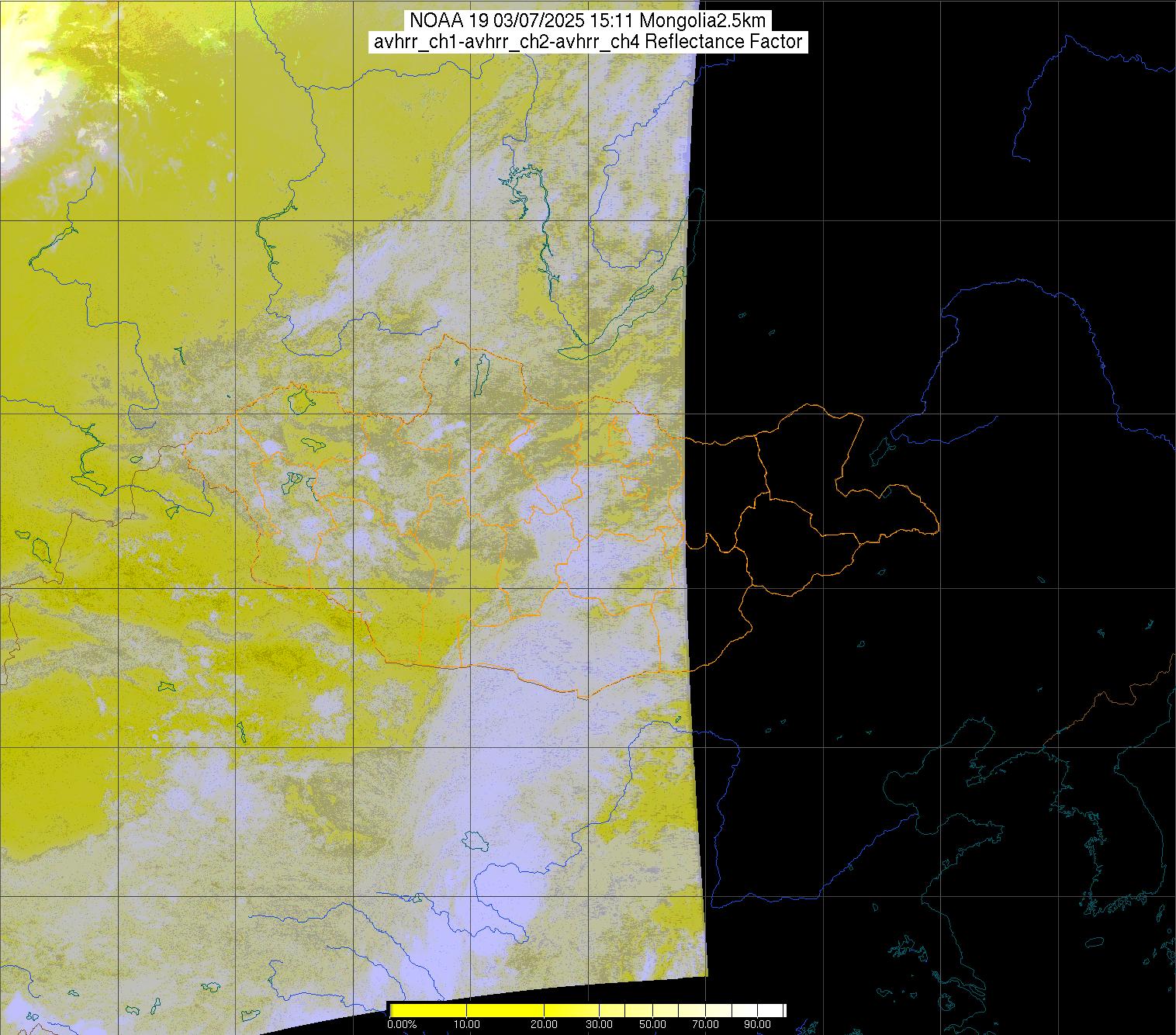Click the 20.00 tick label on the legend
The height and width of the screenshot is (1035, 1176).
coord(544,1024)
